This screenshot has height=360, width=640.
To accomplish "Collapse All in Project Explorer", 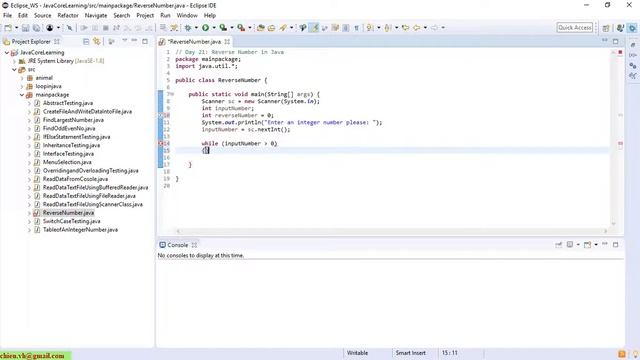I will (x=86, y=41).
